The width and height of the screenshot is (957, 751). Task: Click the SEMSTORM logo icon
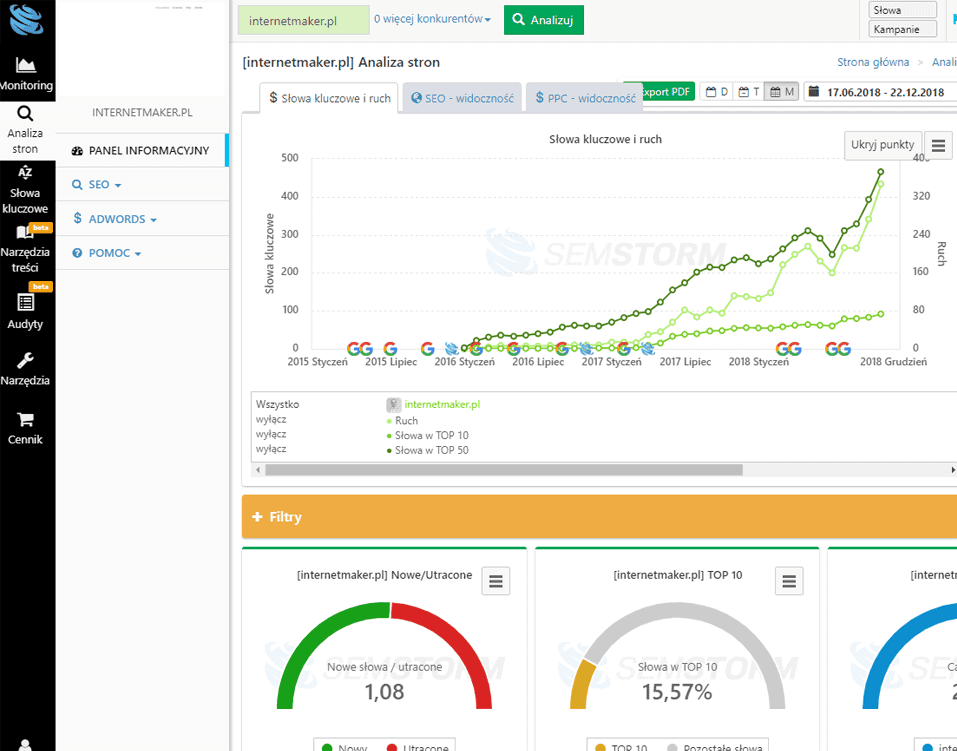click(x=26, y=20)
